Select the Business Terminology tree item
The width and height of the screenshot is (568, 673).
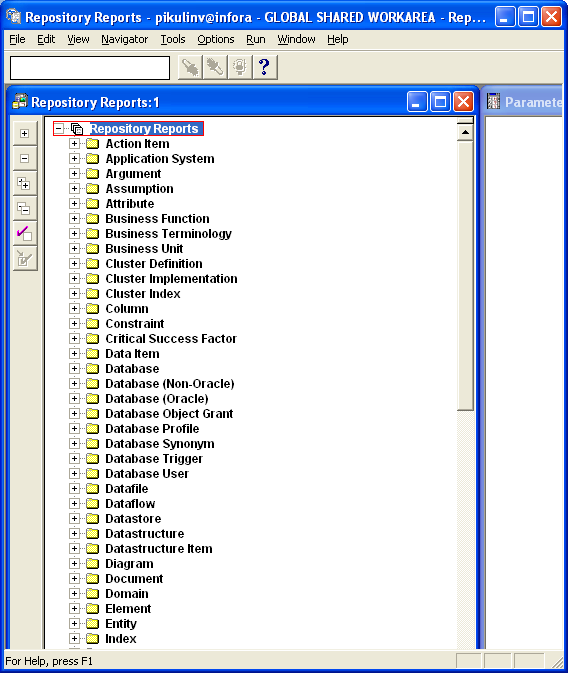coord(168,234)
